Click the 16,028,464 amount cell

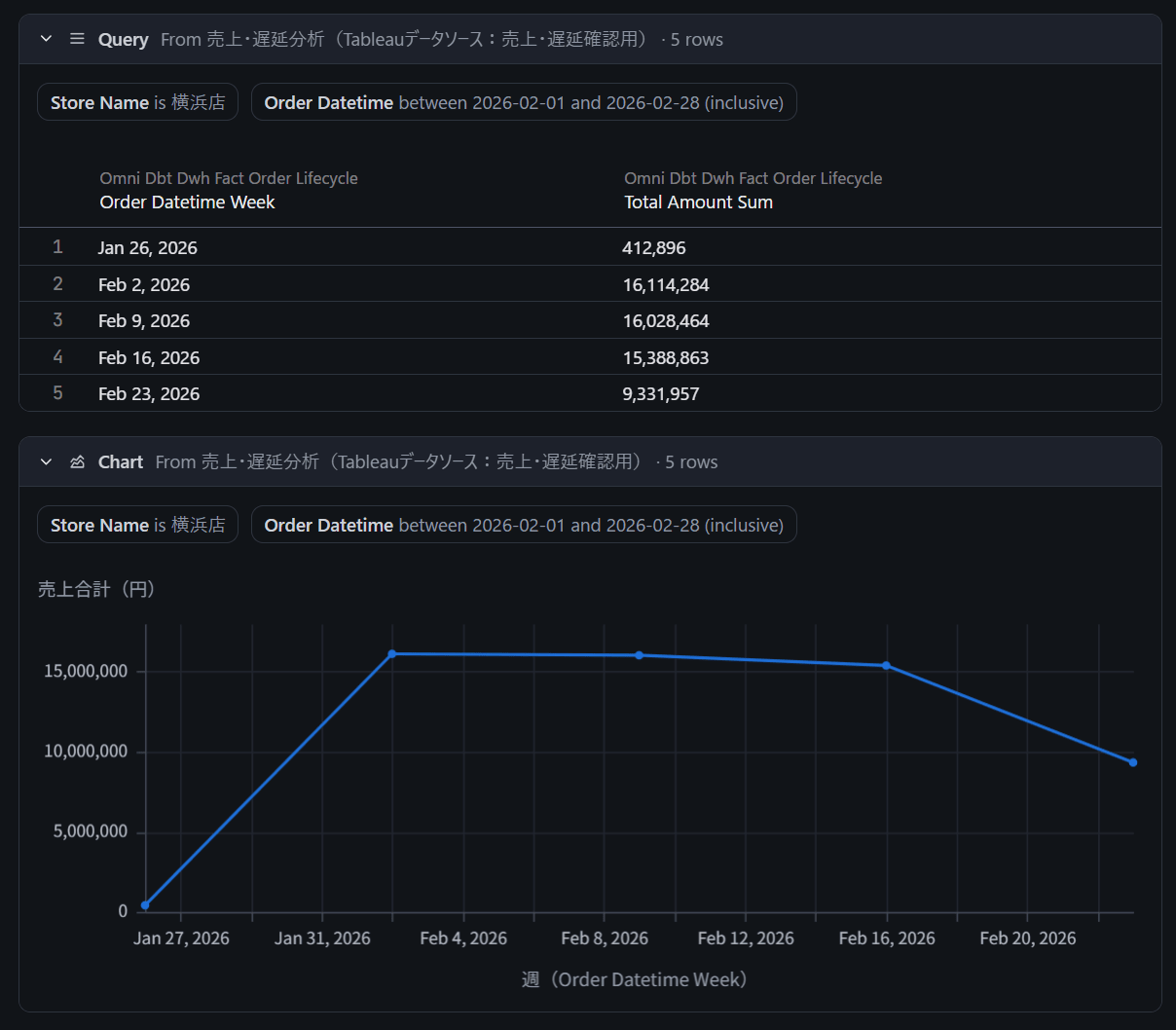[x=666, y=320]
